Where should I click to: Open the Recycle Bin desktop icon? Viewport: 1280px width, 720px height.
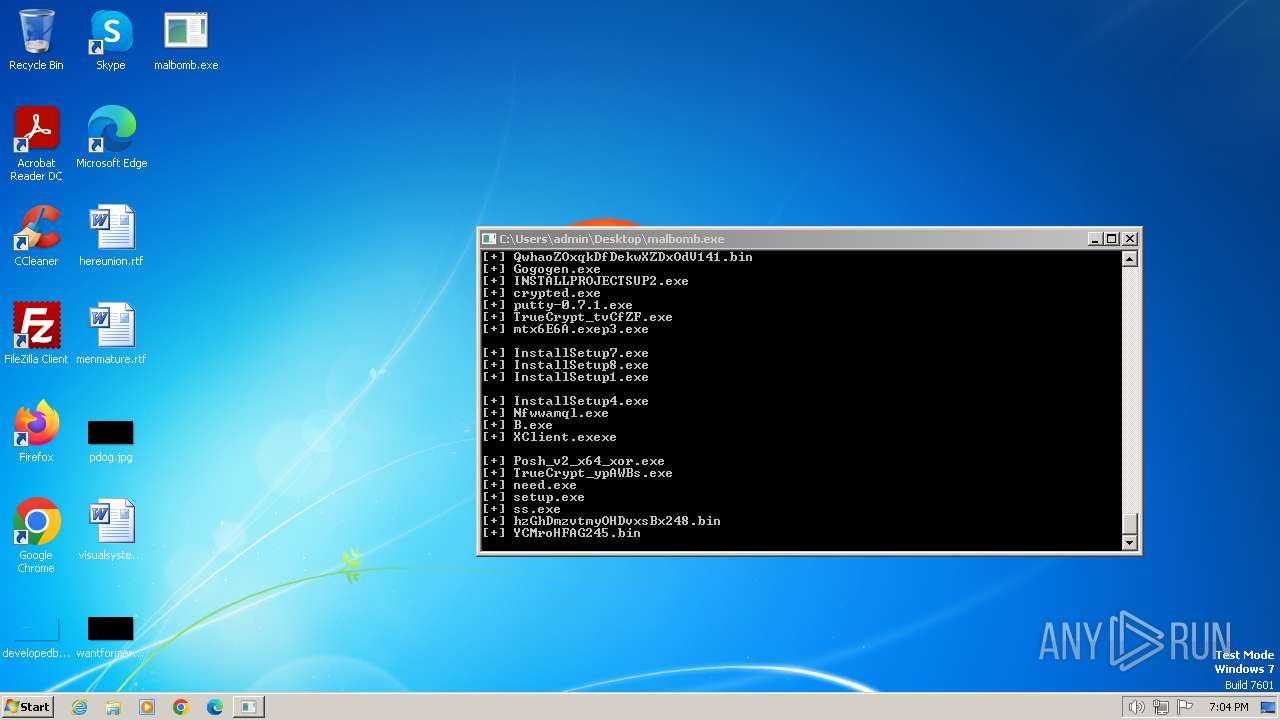(x=36, y=40)
